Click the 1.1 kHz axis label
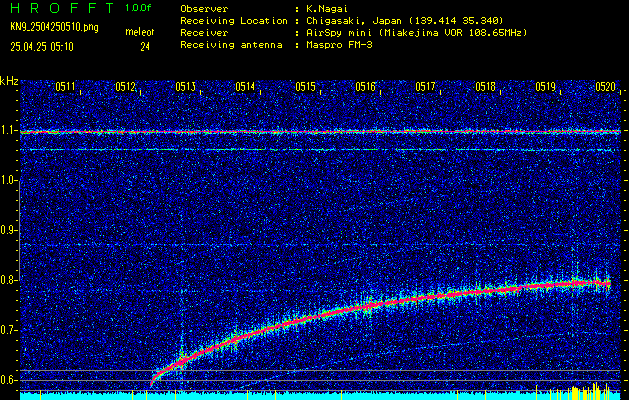629x400 pixels. click(x=9, y=131)
